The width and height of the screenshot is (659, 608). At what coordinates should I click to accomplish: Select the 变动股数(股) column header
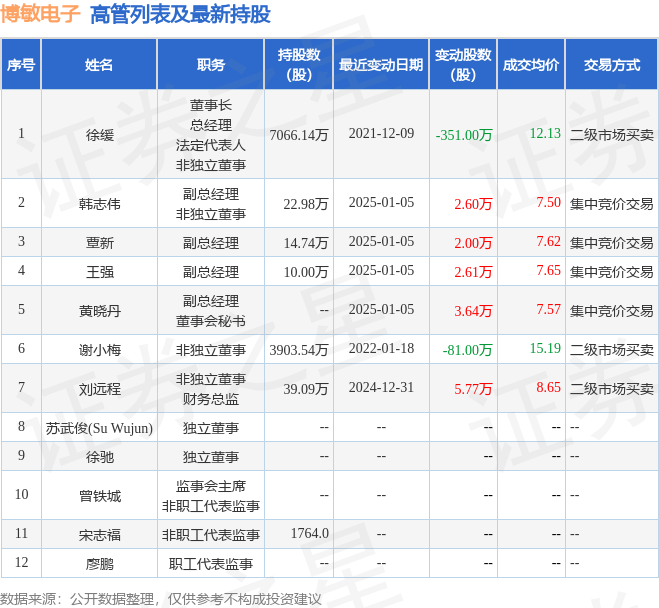pyautogui.click(x=463, y=65)
